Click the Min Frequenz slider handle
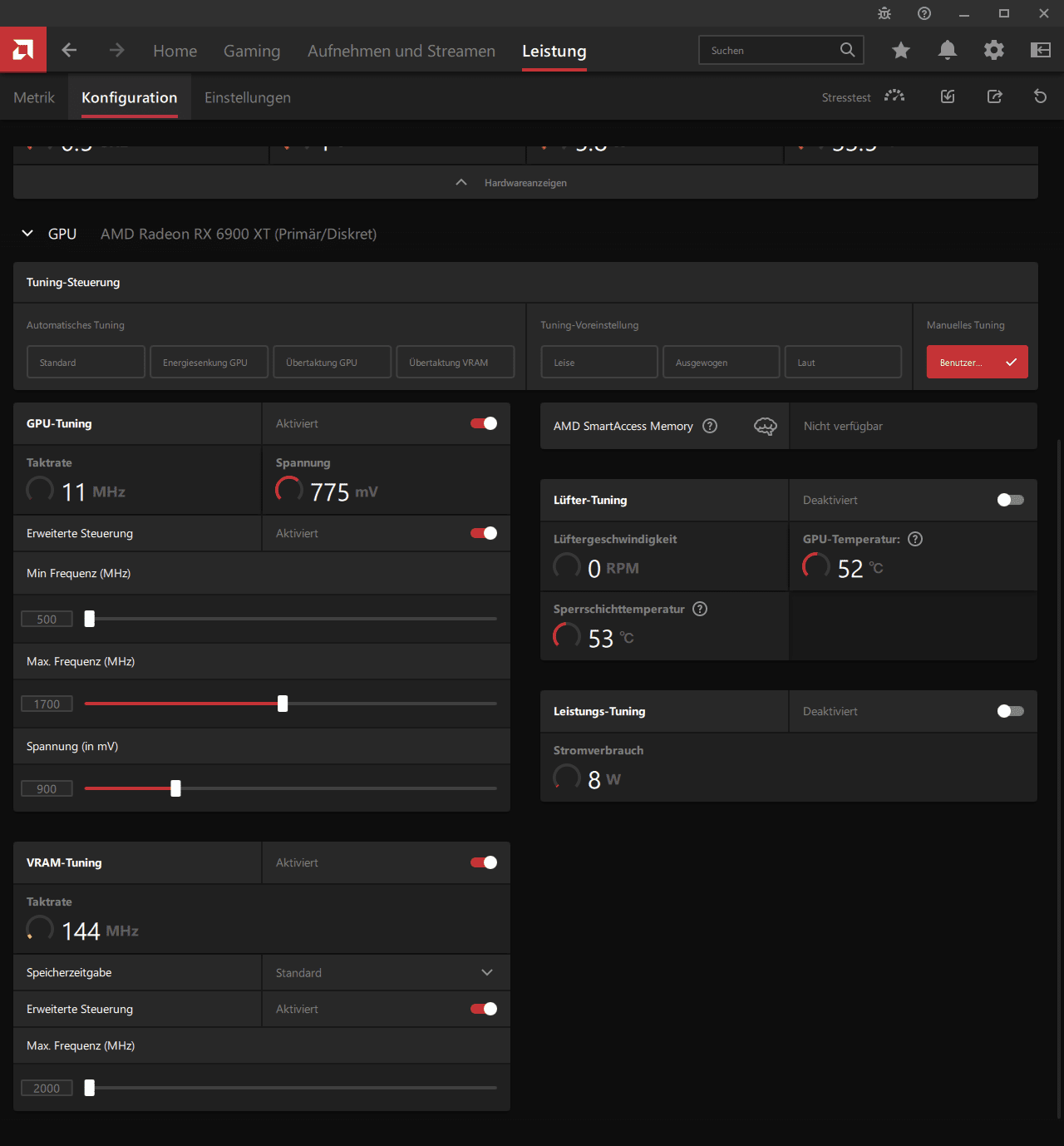The height and width of the screenshot is (1146, 1064). coord(90,619)
